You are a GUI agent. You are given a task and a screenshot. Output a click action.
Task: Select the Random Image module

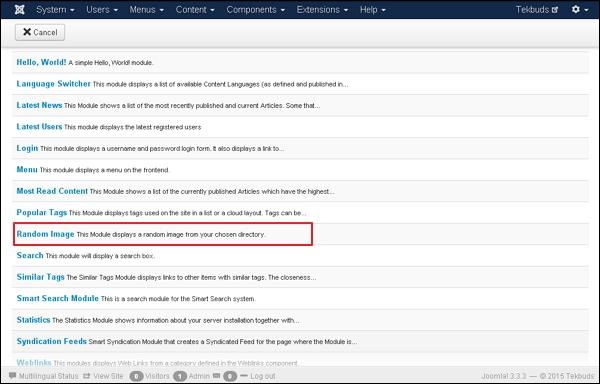[x=45, y=234]
